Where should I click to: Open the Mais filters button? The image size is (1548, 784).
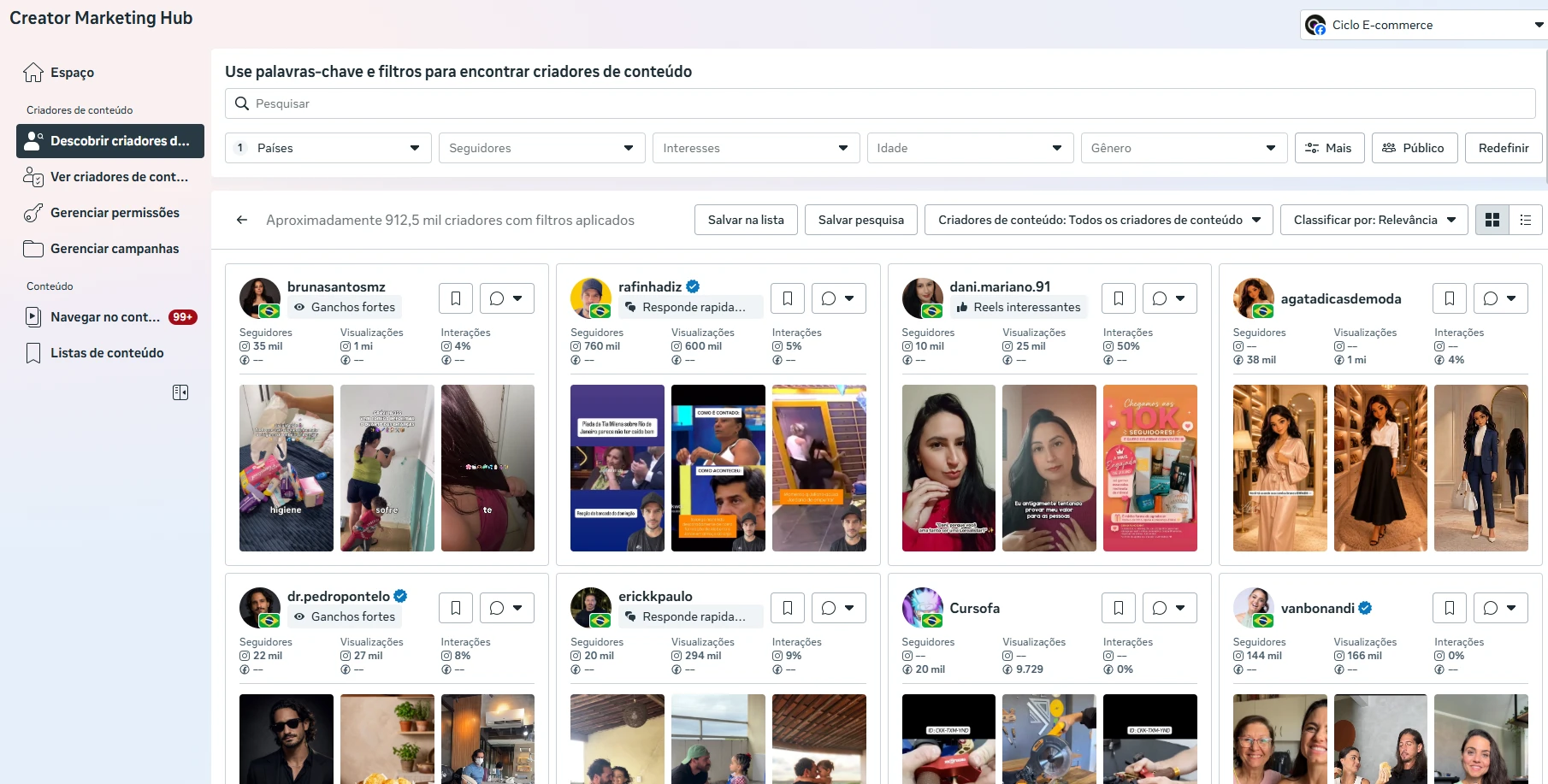pyautogui.click(x=1329, y=148)
